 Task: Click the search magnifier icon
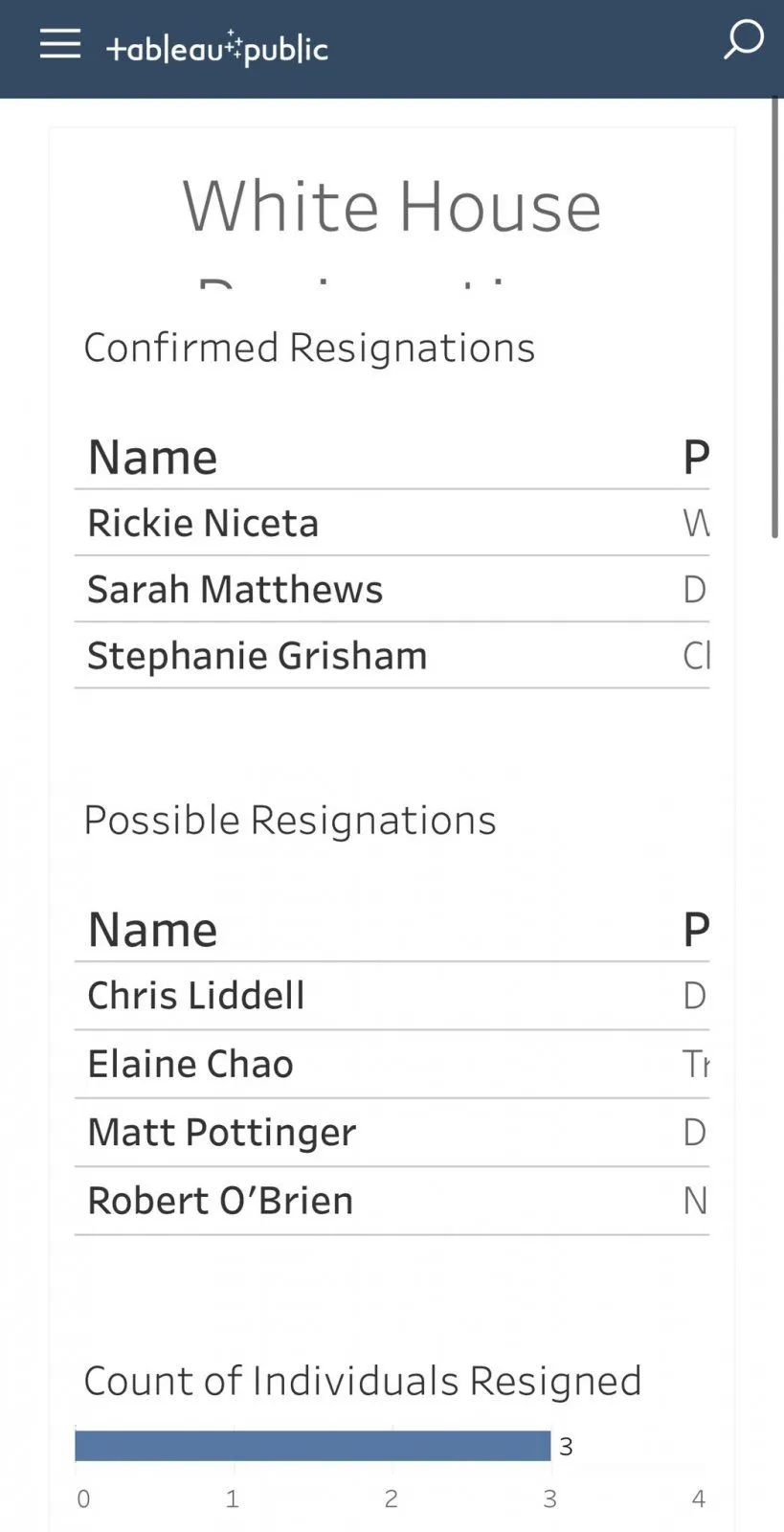[743, 40]
